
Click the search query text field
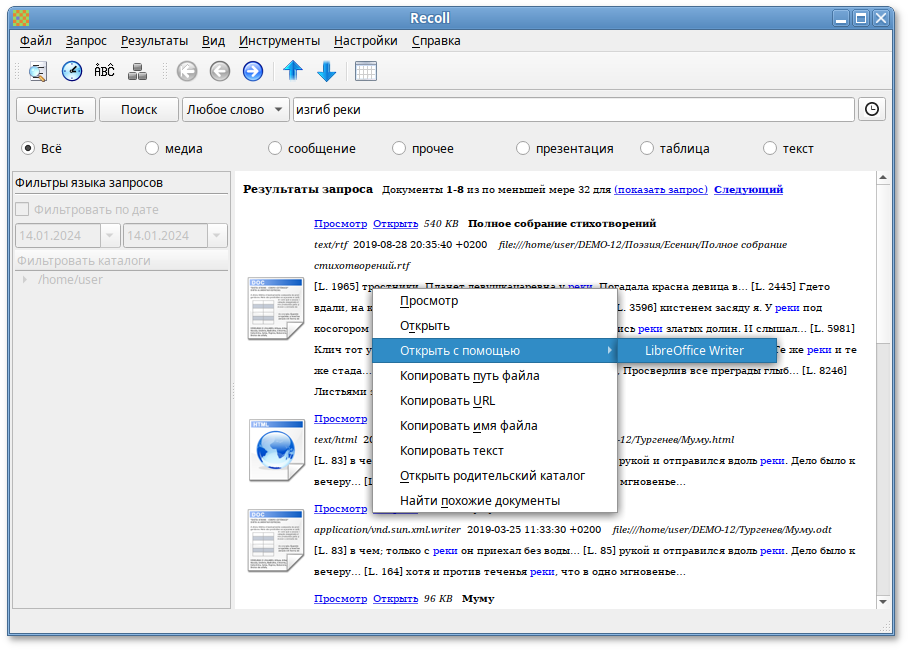(572, 109)
